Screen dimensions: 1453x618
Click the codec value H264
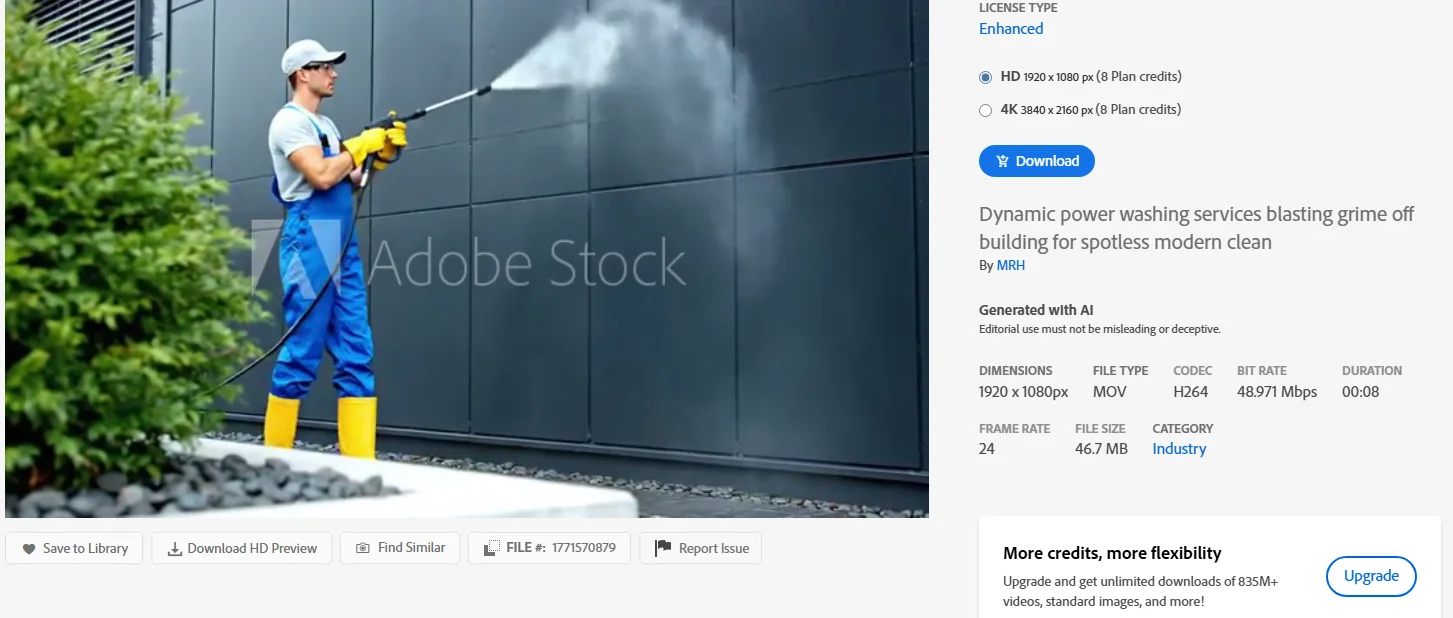(1192, 392)
